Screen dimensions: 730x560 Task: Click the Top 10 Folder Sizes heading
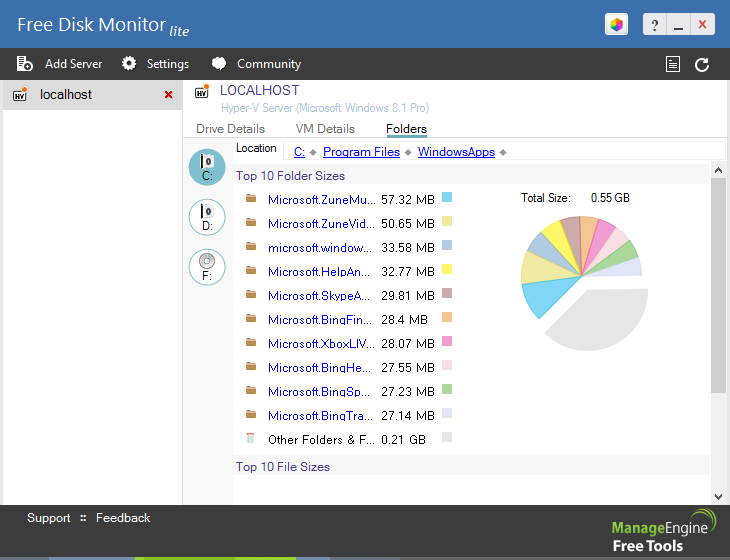click(x=291, y=176)
